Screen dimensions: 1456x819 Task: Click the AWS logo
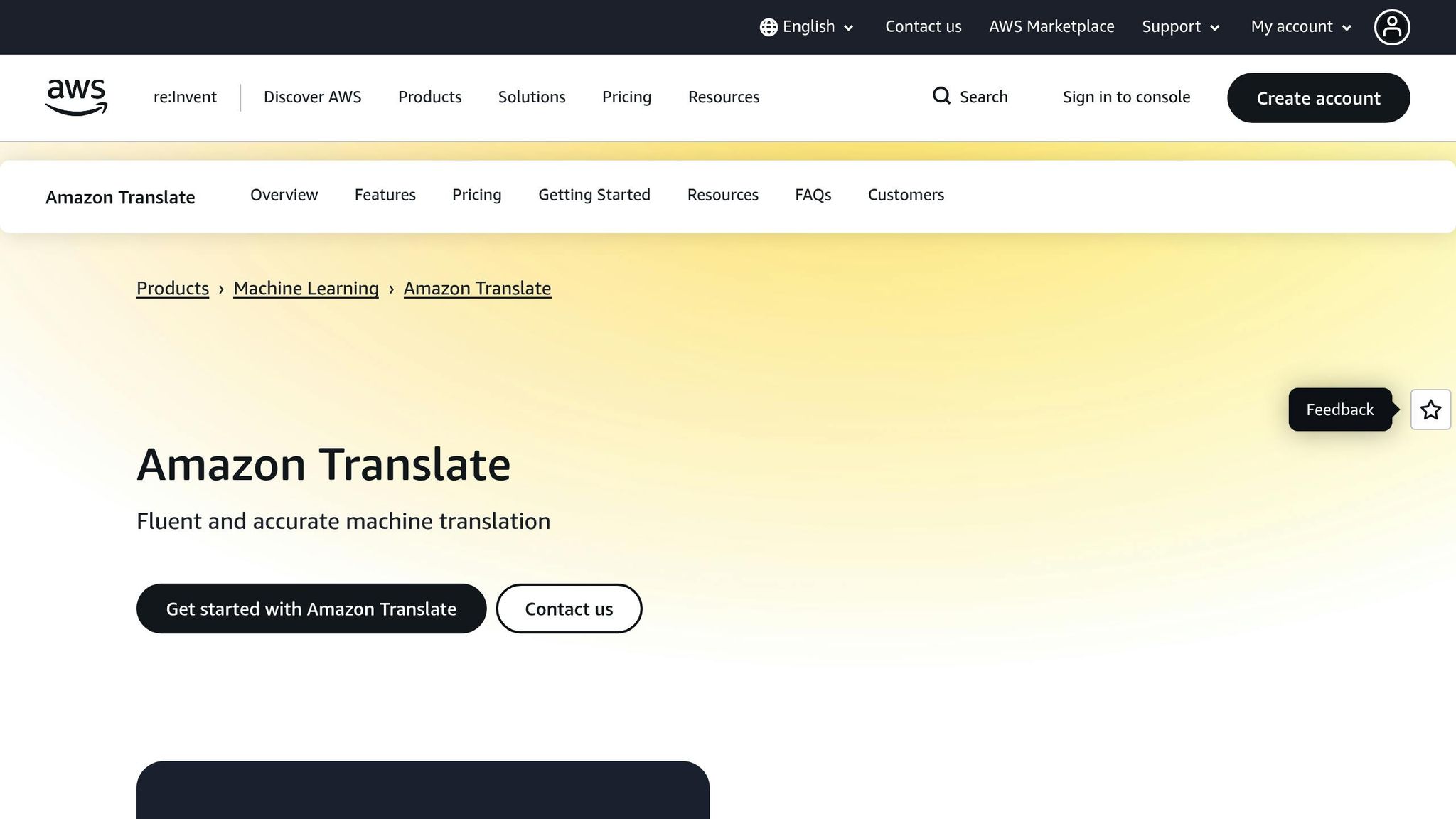(76, 97)
